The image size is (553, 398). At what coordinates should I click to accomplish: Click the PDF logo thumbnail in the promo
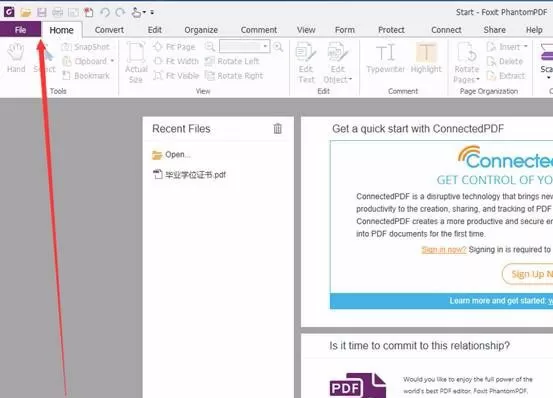[x=358, y=385]
